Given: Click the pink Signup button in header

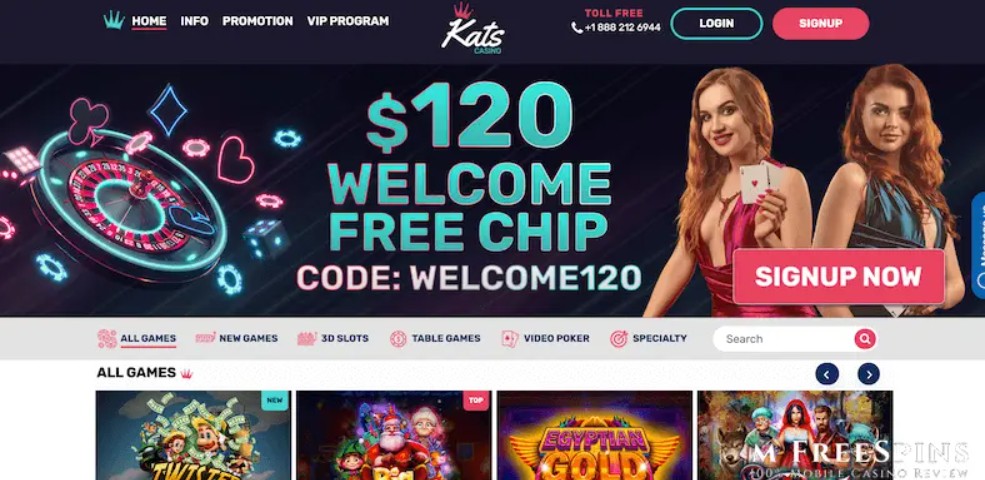Looking at the screenshot, I should point(820,23).
